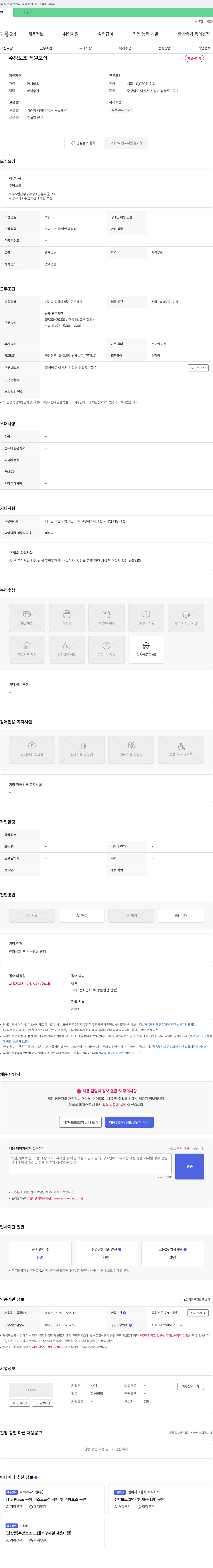Image resolution: width=213 pixels, height=1568 pixels.
Task: Jump to the 근무조건 section tab
Action: (x=46, y=48)
